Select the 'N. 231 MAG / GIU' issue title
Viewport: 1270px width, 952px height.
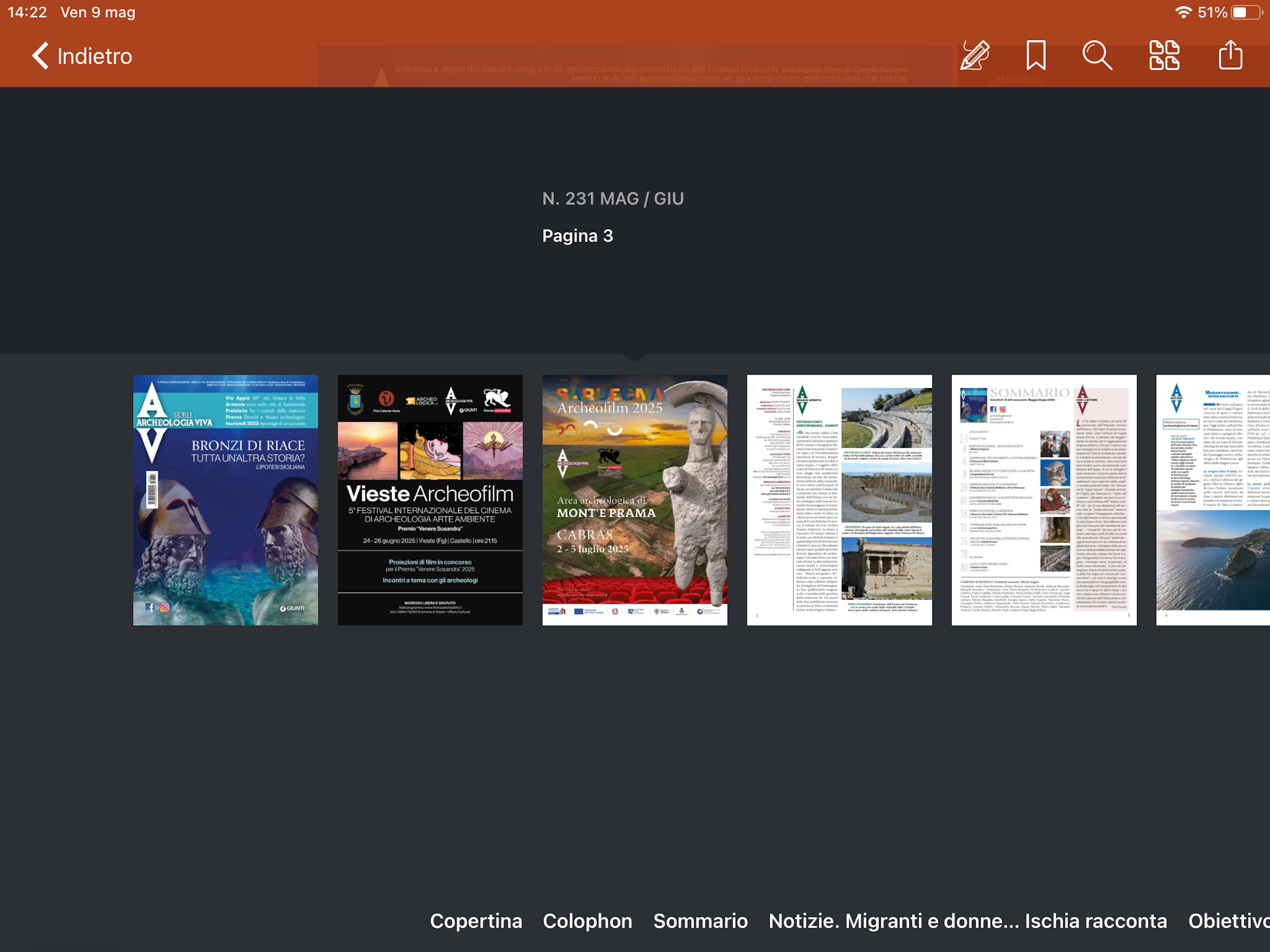[613, 198]
